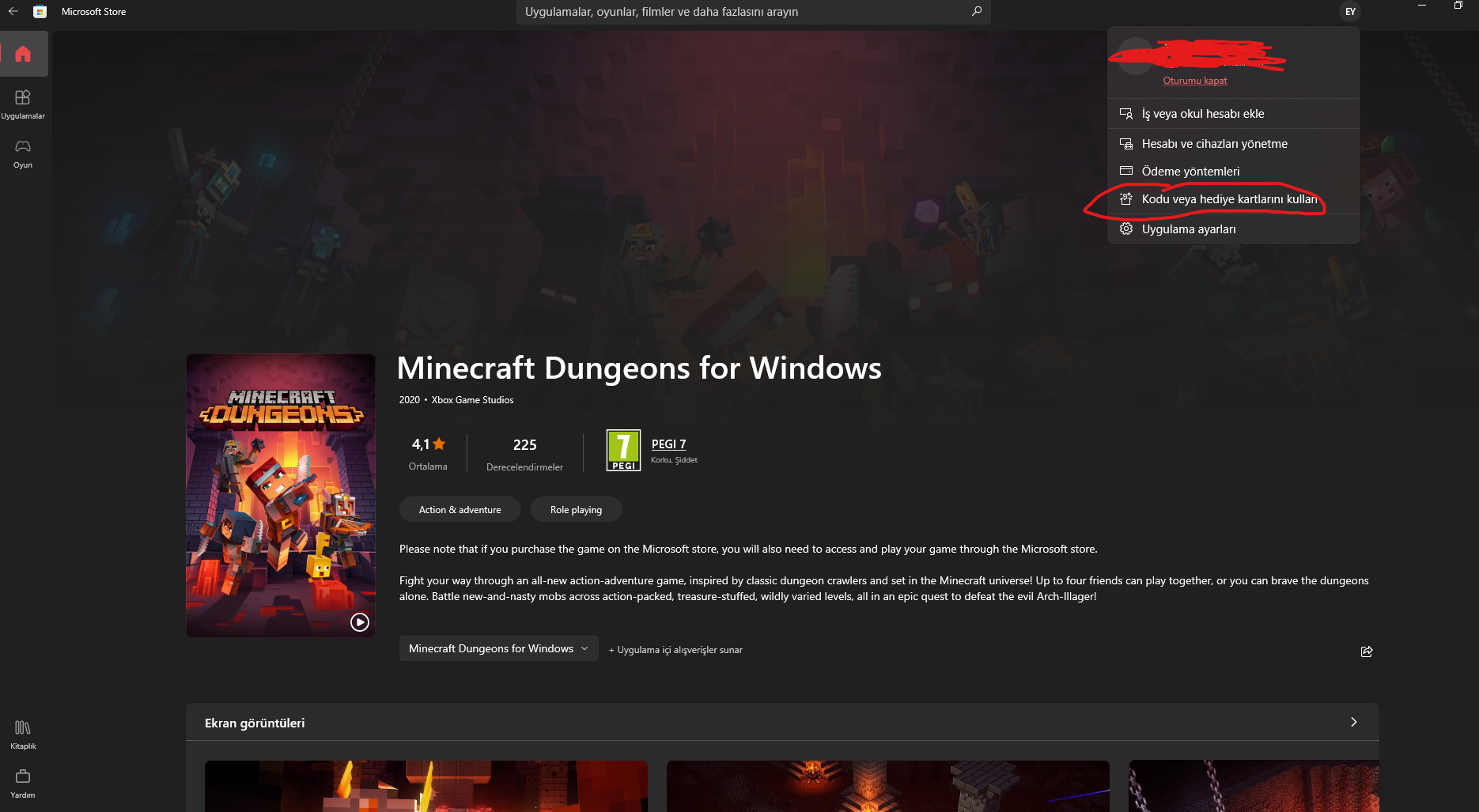
Task: Click the search magnifier icon
Action: pos(977,11)
